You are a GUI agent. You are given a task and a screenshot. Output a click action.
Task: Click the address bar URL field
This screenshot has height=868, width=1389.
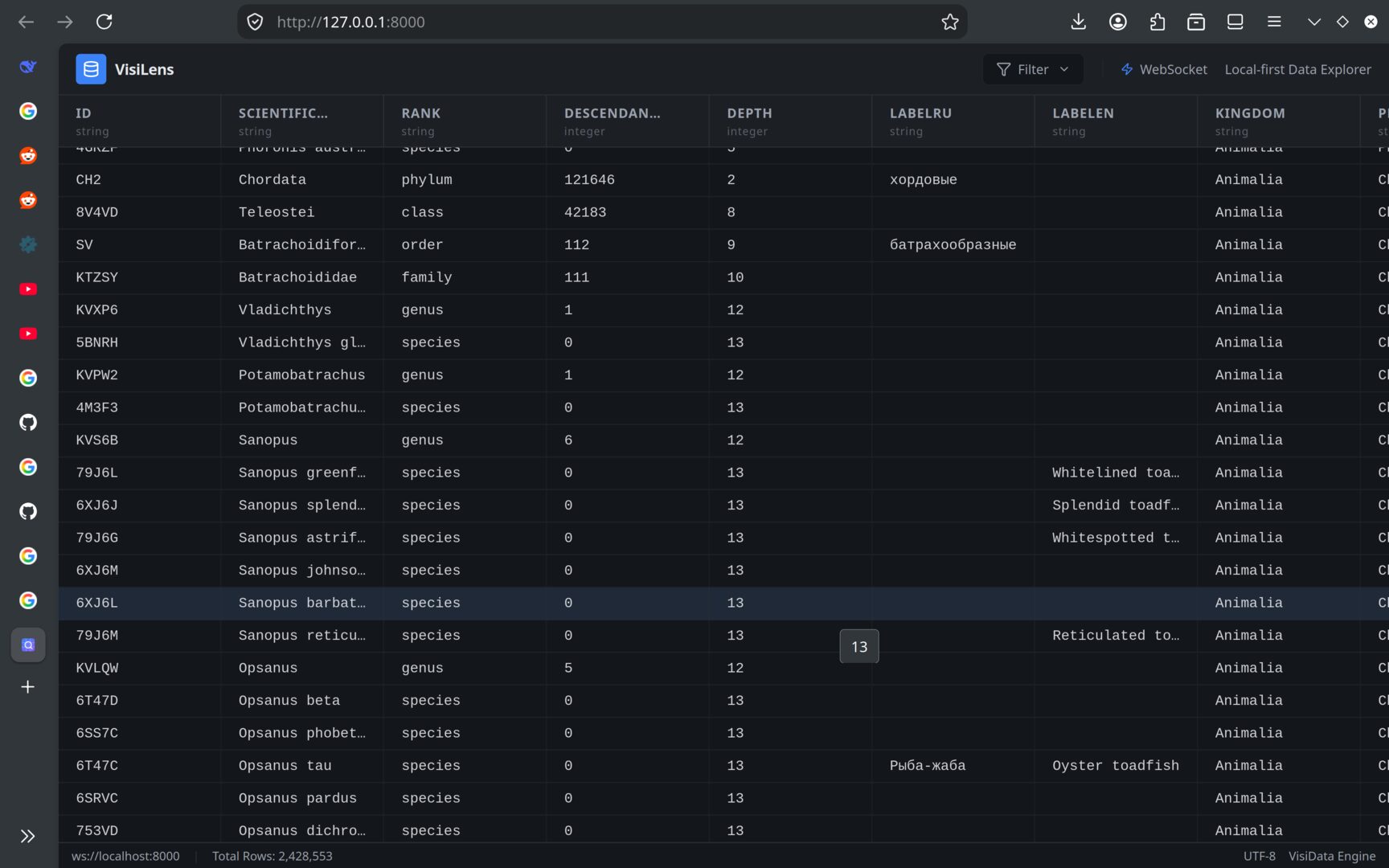(602, 22)
